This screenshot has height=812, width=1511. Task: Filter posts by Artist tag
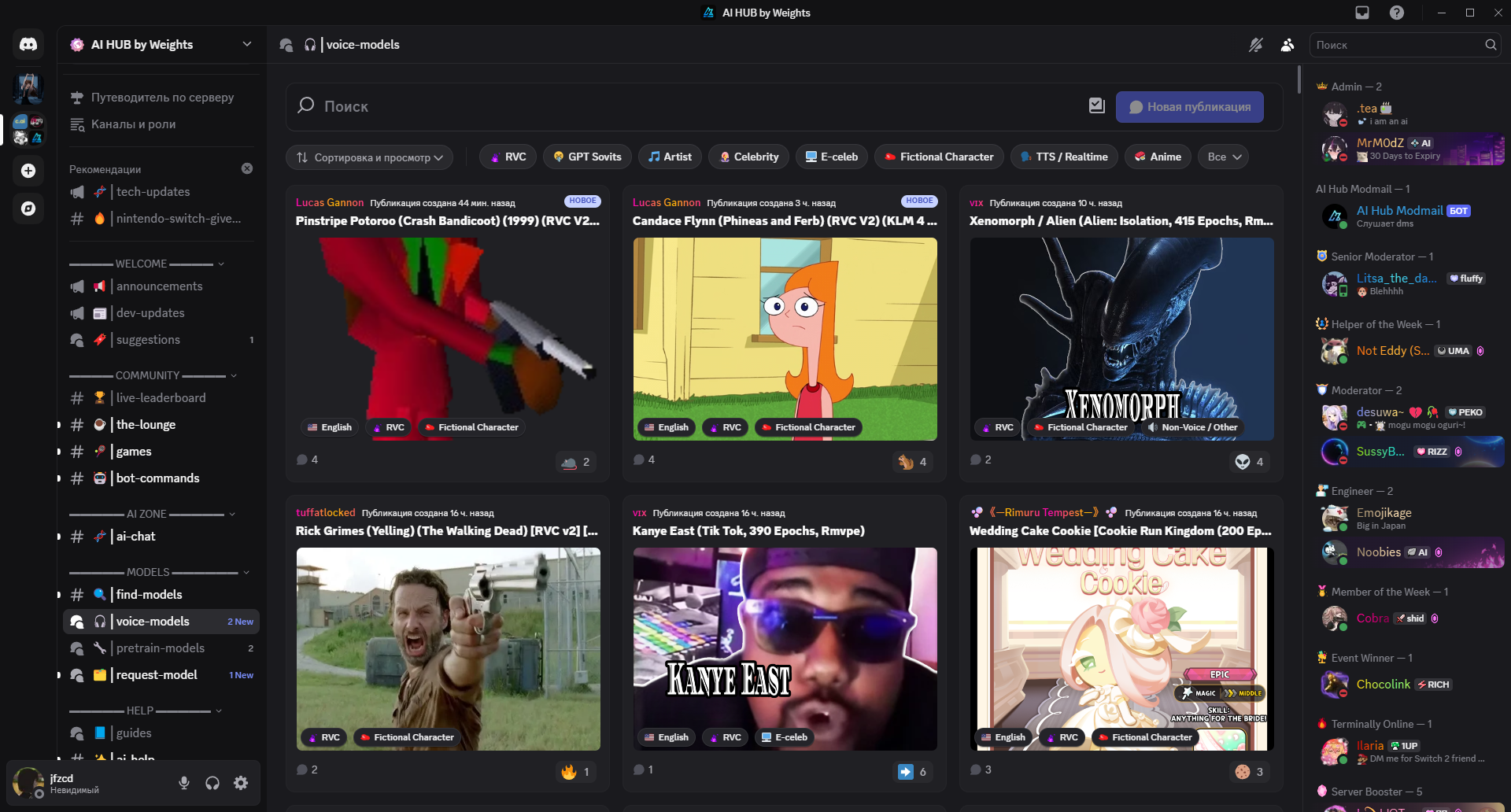(x=670, y=157)
